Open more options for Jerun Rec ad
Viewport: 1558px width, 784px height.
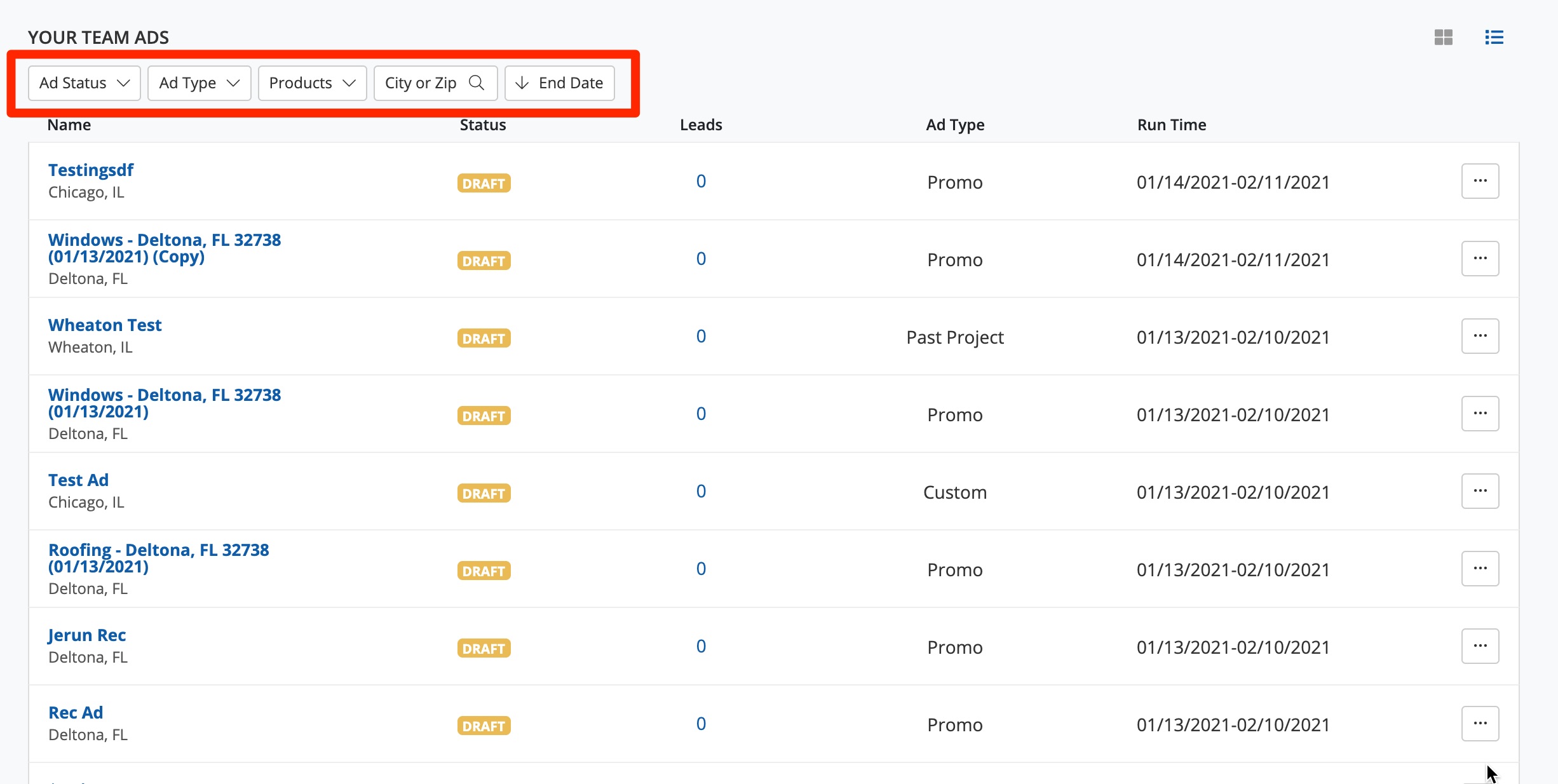coord(1480,646)
